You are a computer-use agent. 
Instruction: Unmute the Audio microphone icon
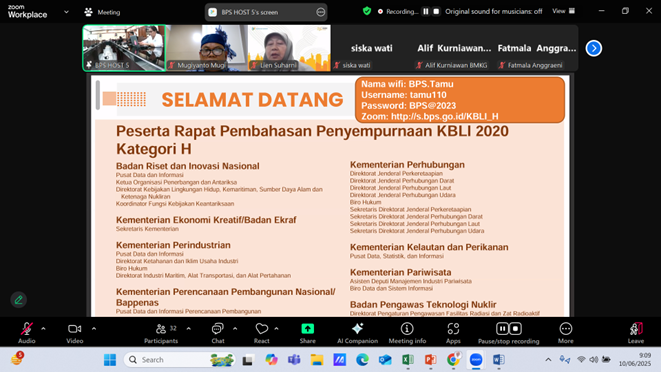tap(27, 329)
